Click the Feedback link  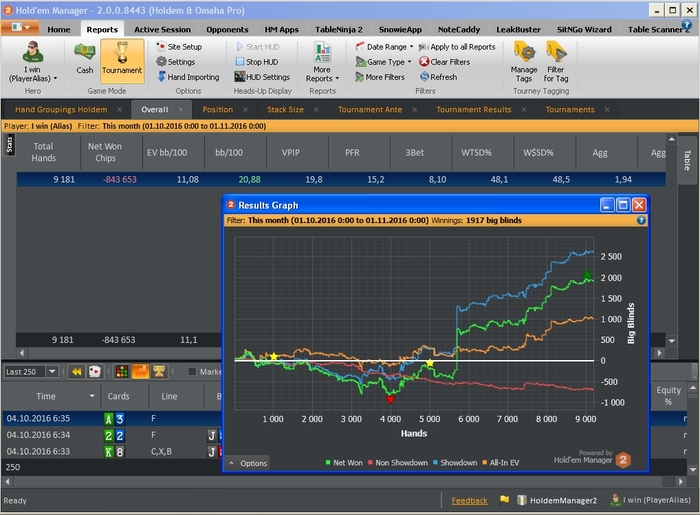pyautogui.click(x=469, y=500)
